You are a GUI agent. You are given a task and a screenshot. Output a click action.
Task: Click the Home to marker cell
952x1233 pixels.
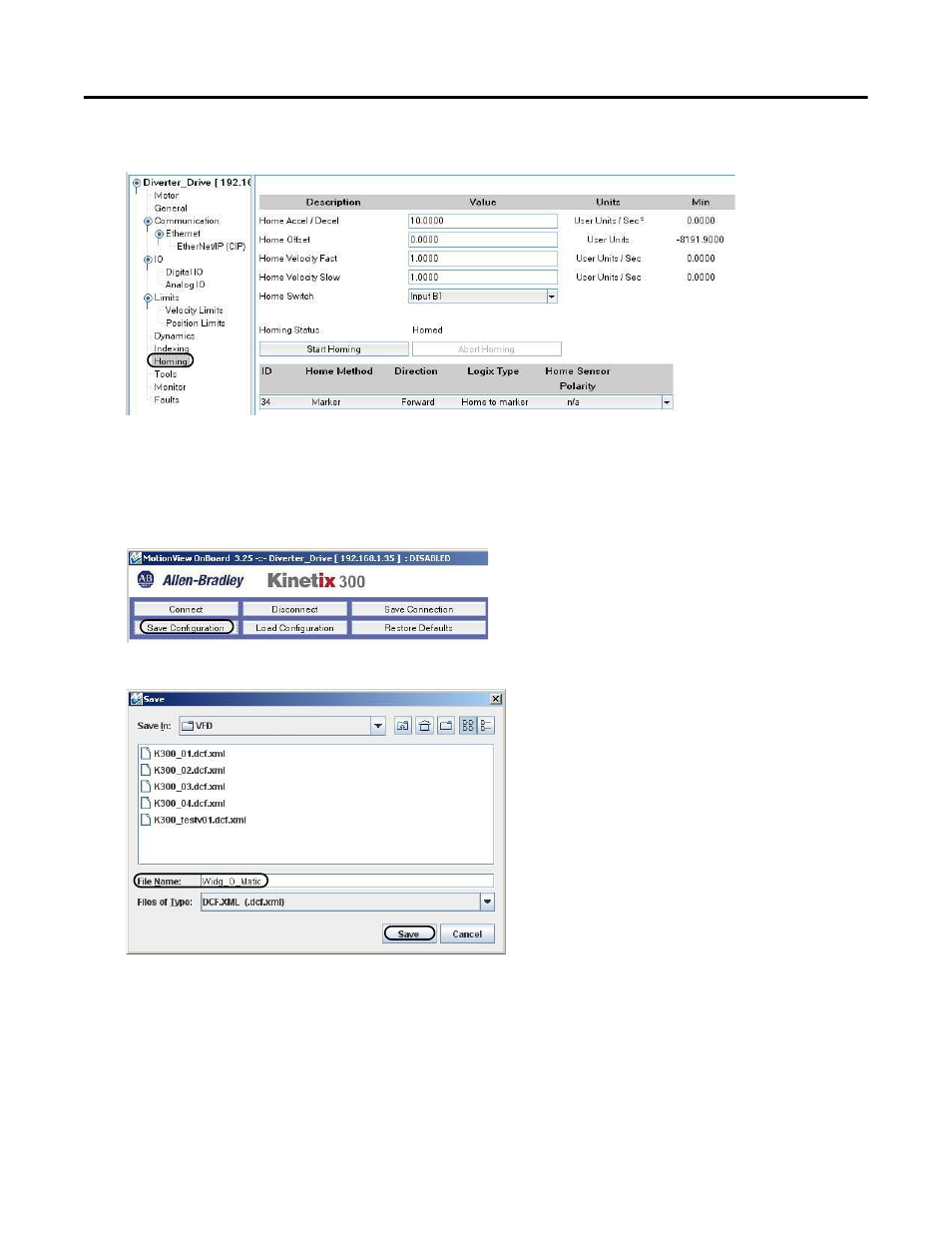[495, 402]
